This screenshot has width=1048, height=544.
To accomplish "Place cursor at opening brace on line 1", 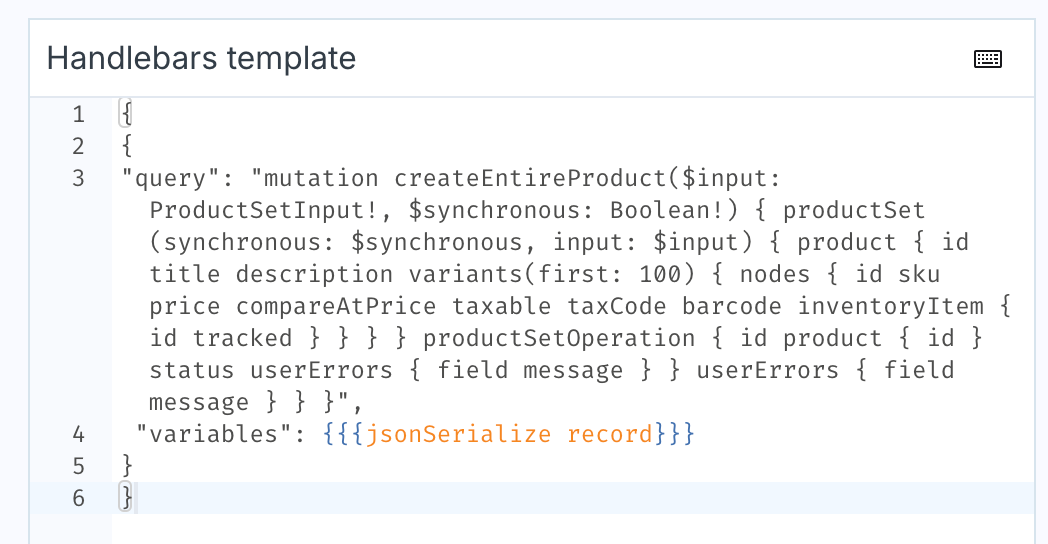I will pos(126,114).
